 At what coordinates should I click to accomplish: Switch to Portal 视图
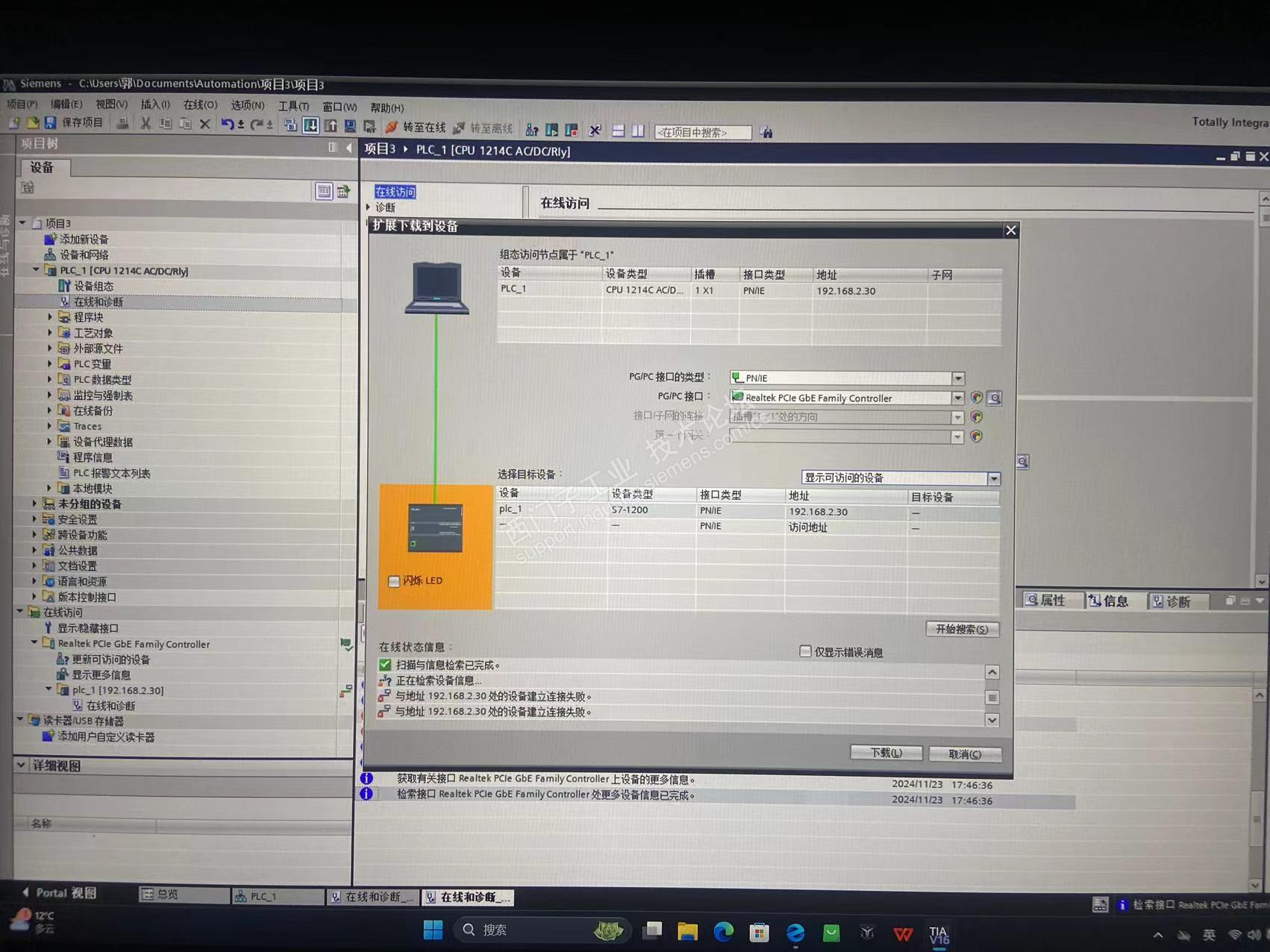point(58,892)
